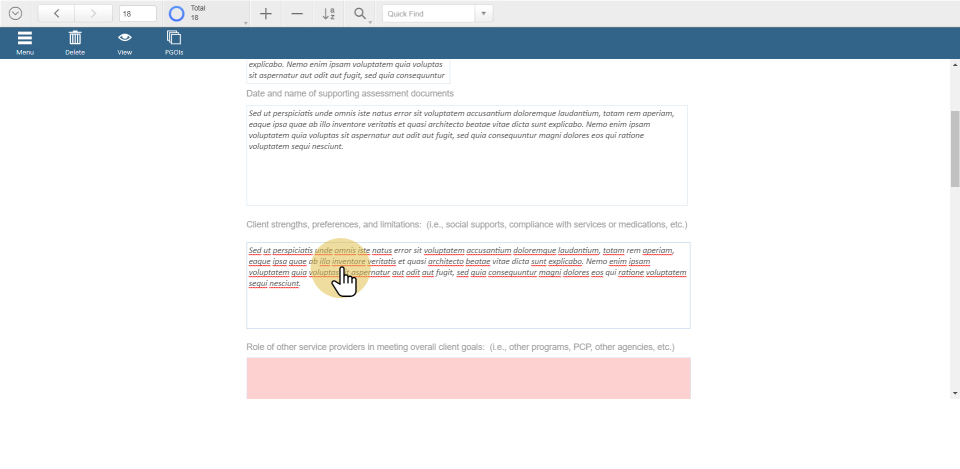Open the PGOIs section
960x469 pixels.
(x=174, y=42)
